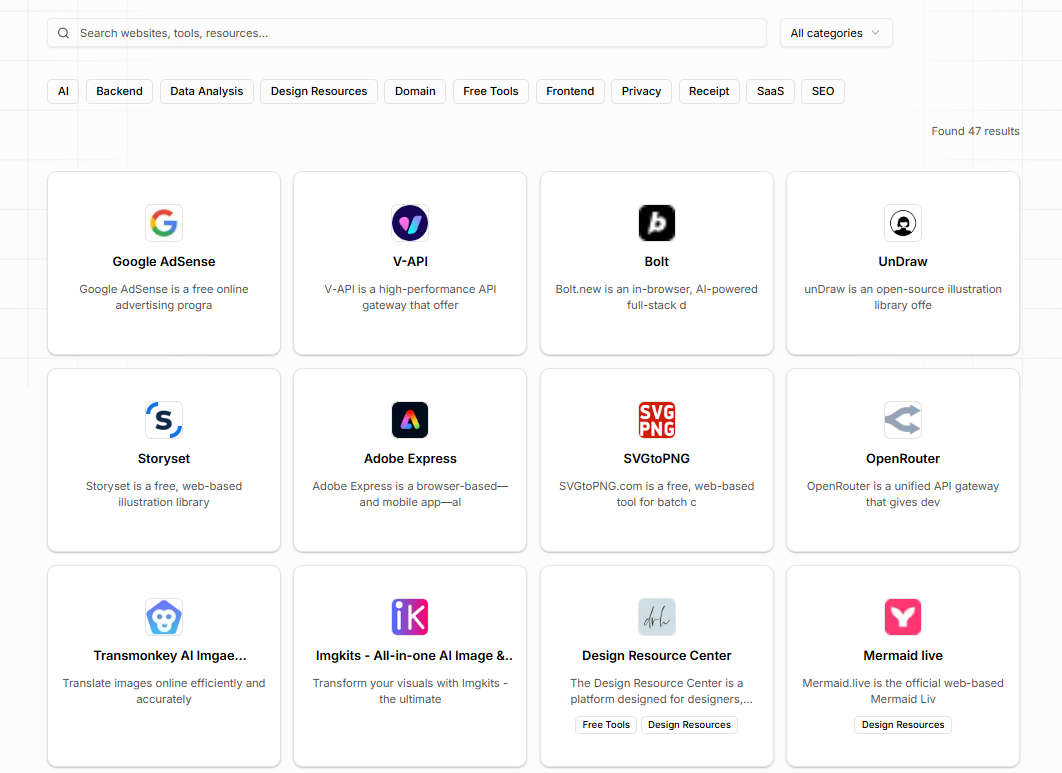Click the 'Found 47 results' text
This screenshot has height=773, width=1062.
tap(975, 131)
